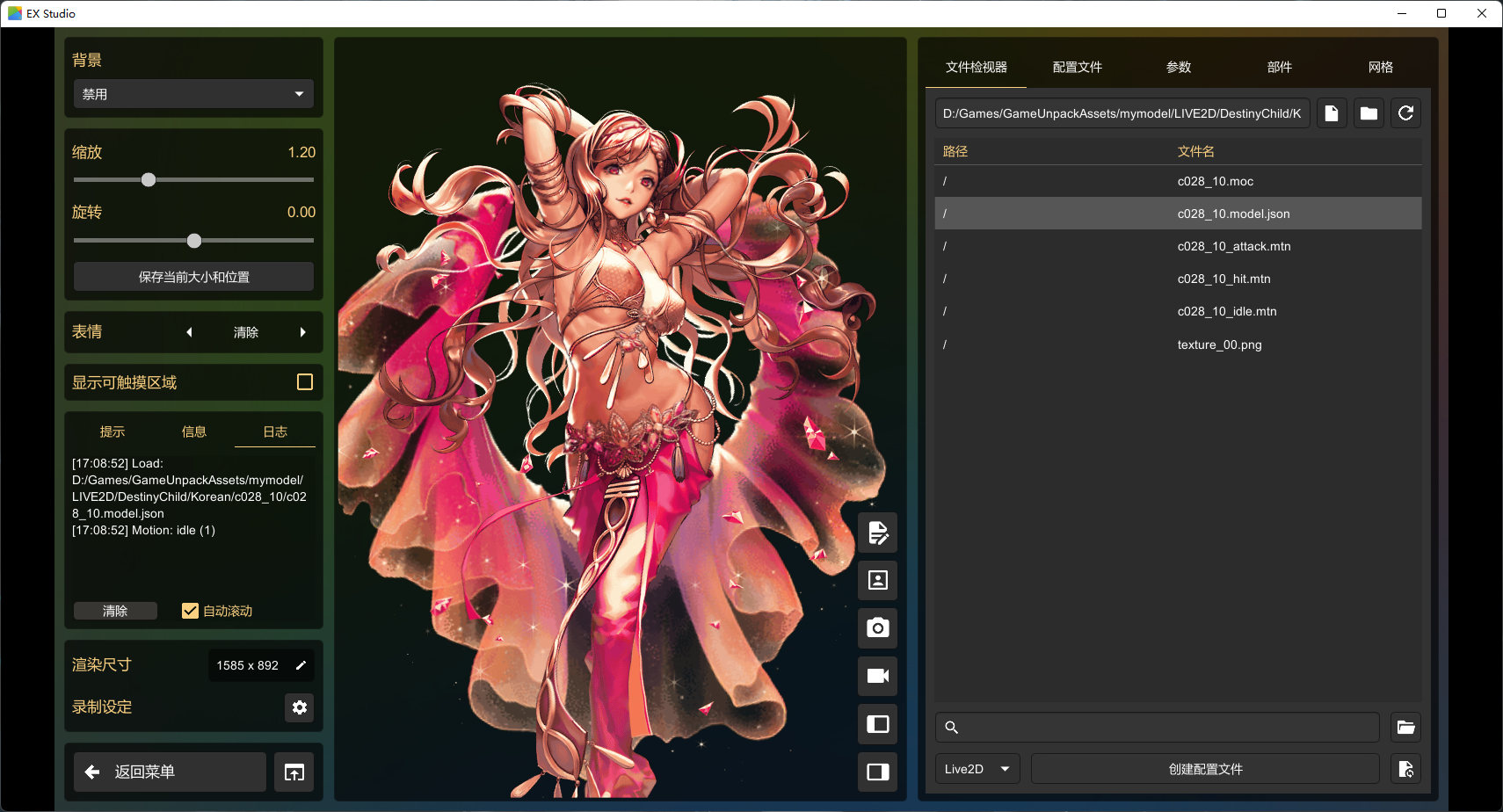Click the open folder icon beside search box
This screenshot has height=812, width=1503.
coord(1406,727)
